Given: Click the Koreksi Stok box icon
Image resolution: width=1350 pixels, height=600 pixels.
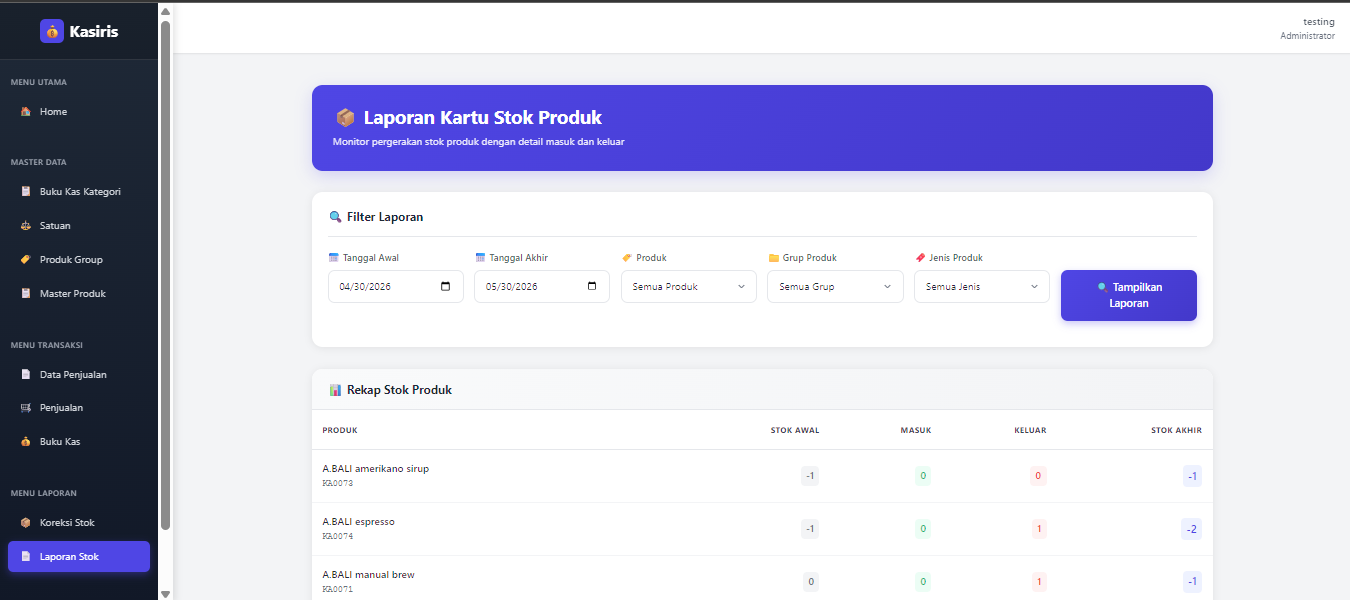Looking at the screenshot, I should click(26, 523).
